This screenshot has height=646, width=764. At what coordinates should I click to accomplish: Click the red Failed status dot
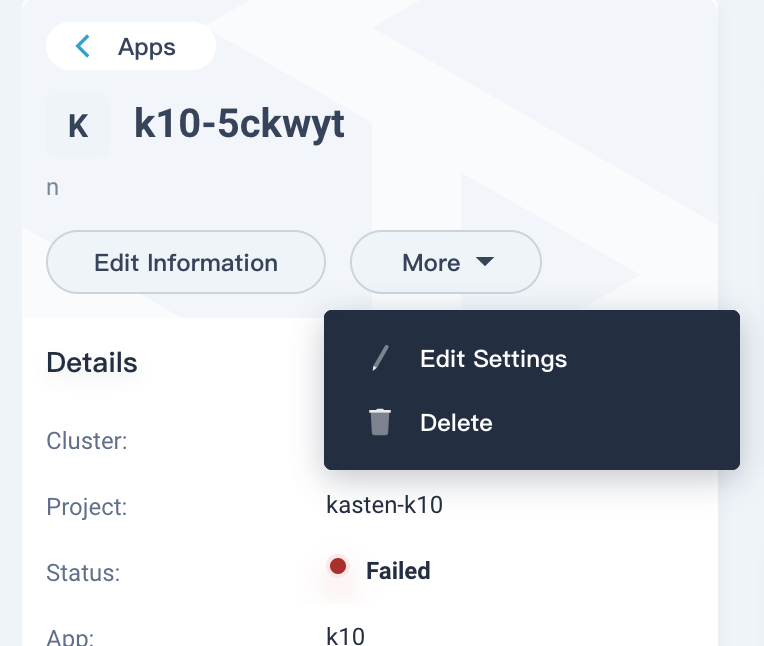pyautogui.click(x=338, y=567)
